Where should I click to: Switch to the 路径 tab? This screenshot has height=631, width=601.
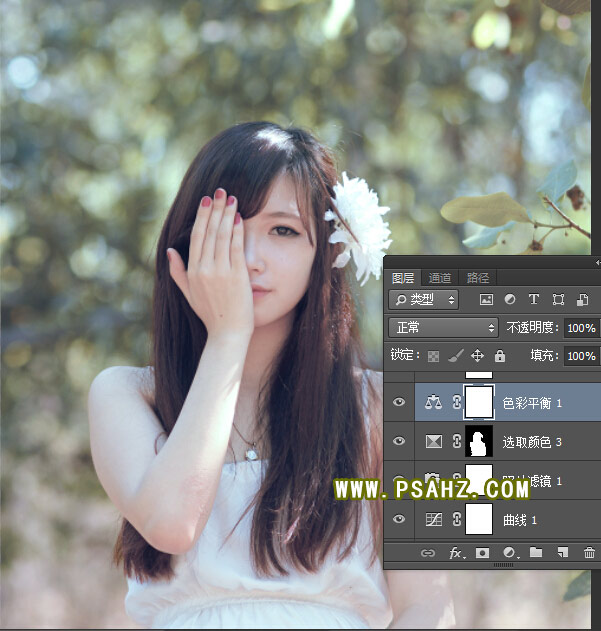click(x=478, y=278)
